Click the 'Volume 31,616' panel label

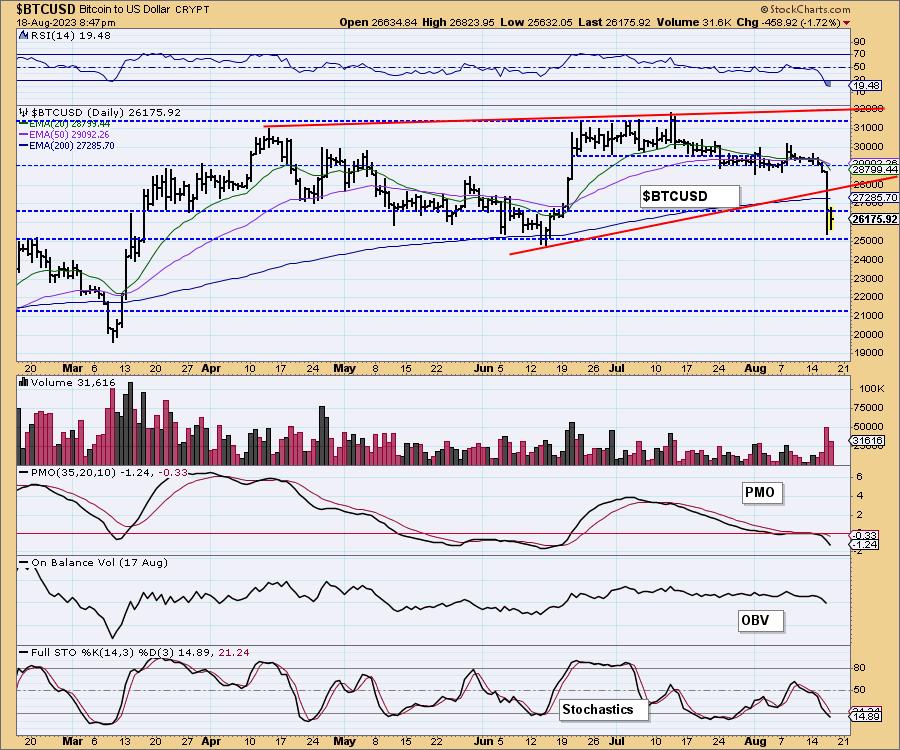[x=73, y=383]
